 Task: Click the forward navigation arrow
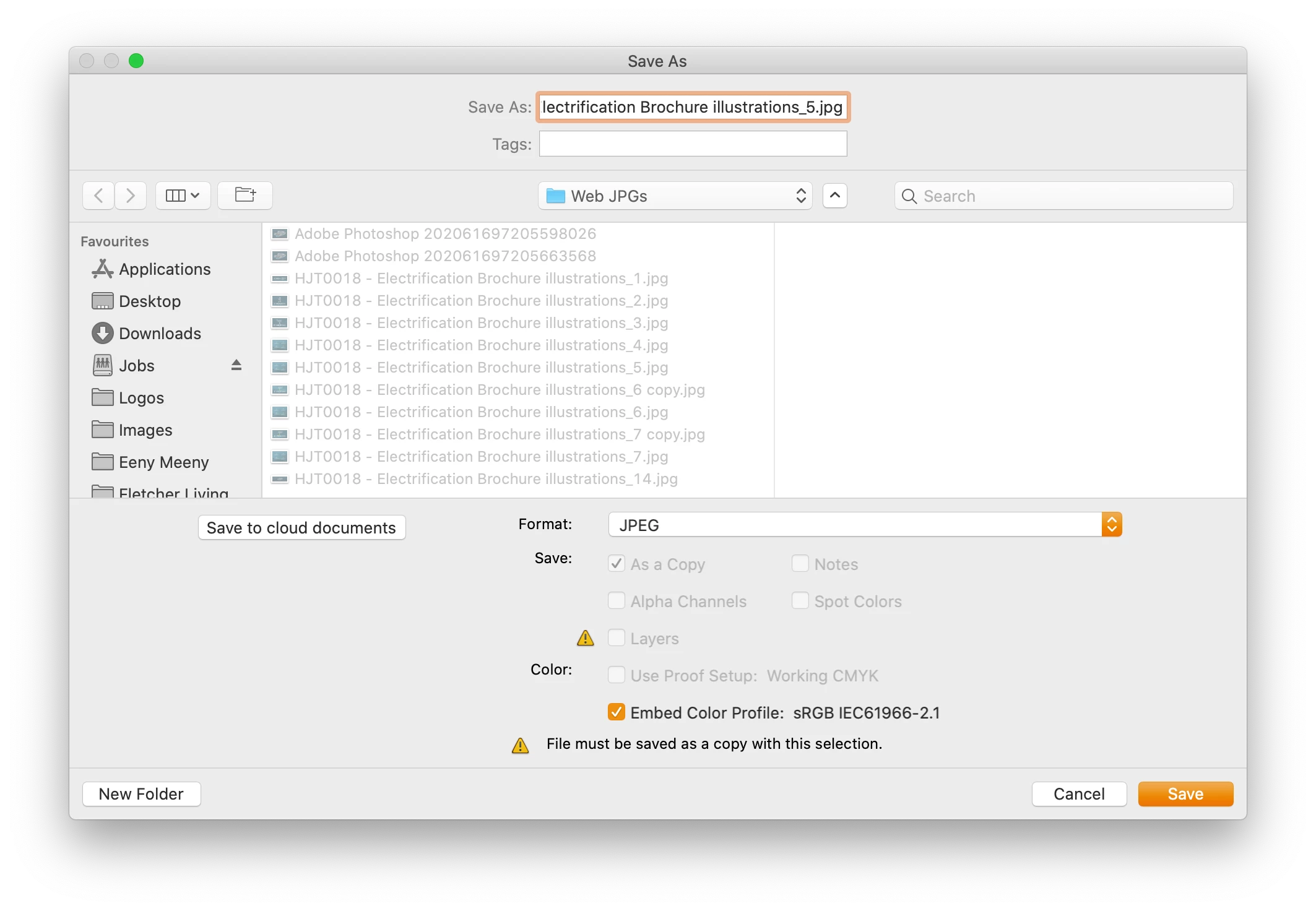[131, 196]
